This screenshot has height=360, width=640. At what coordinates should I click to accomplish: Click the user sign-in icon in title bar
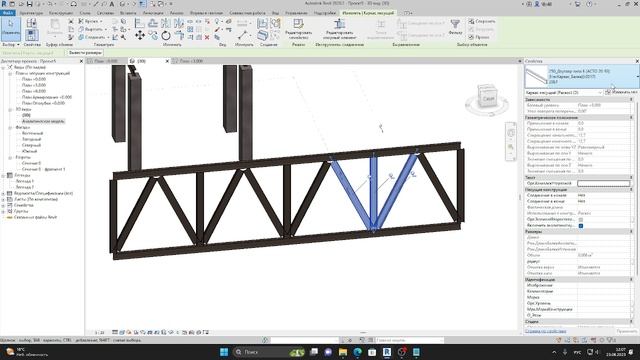[x=538, y=4]
